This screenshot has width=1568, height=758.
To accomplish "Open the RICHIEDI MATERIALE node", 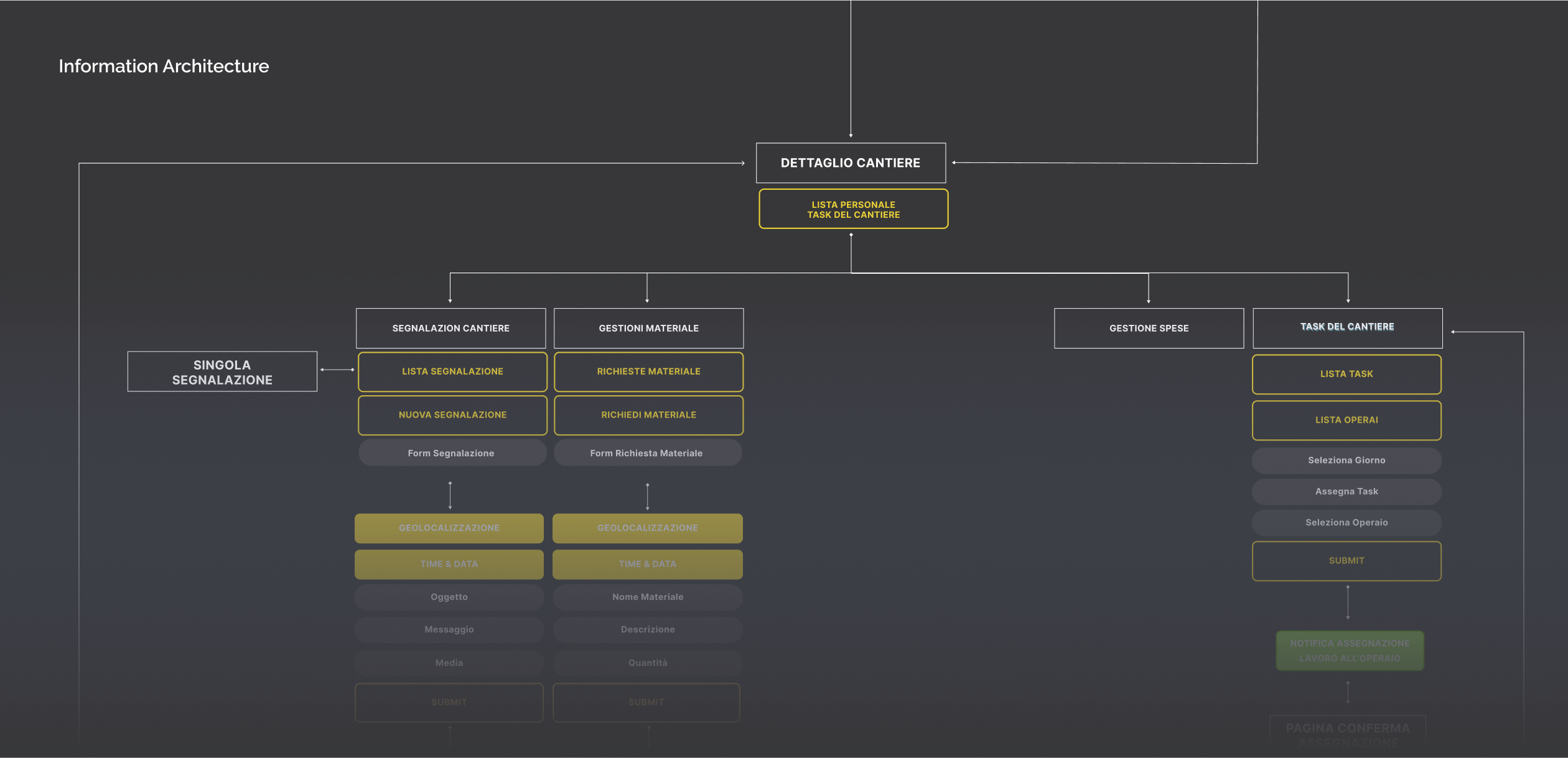I will pyautogui.click(x=648, y=415).
